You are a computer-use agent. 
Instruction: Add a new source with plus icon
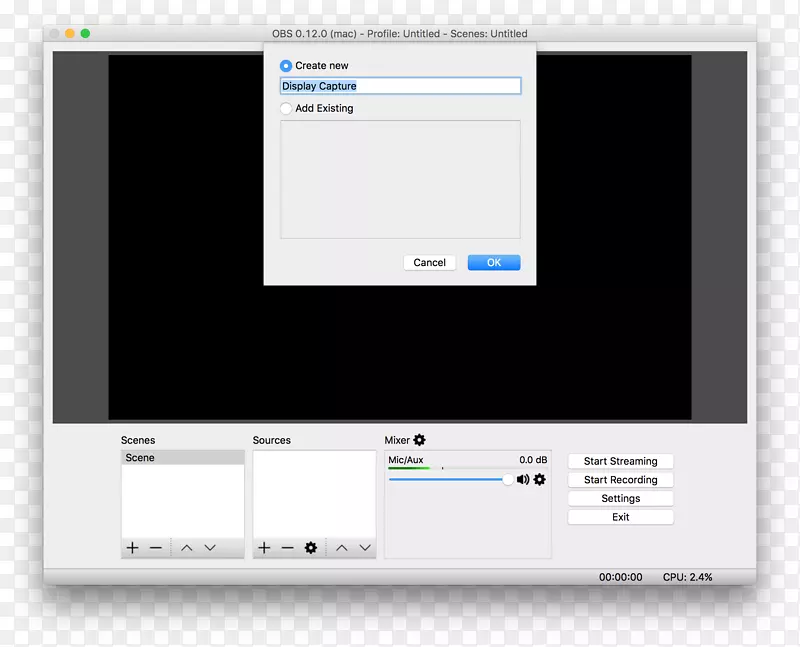(264, 548)
